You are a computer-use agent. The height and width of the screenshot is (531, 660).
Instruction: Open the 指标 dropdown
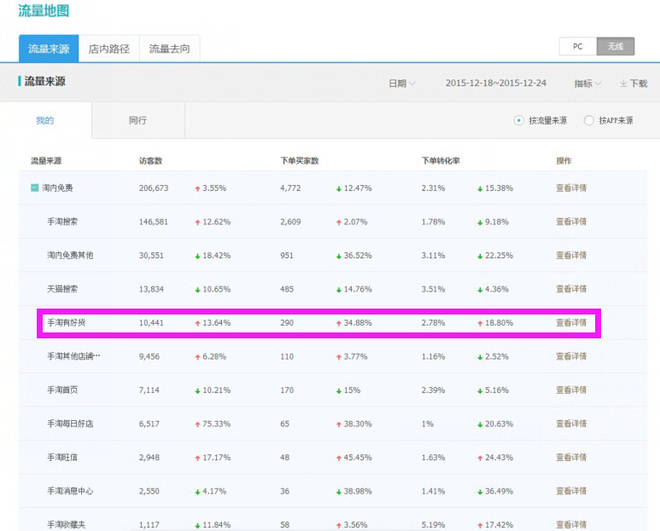tap(588, 83)
